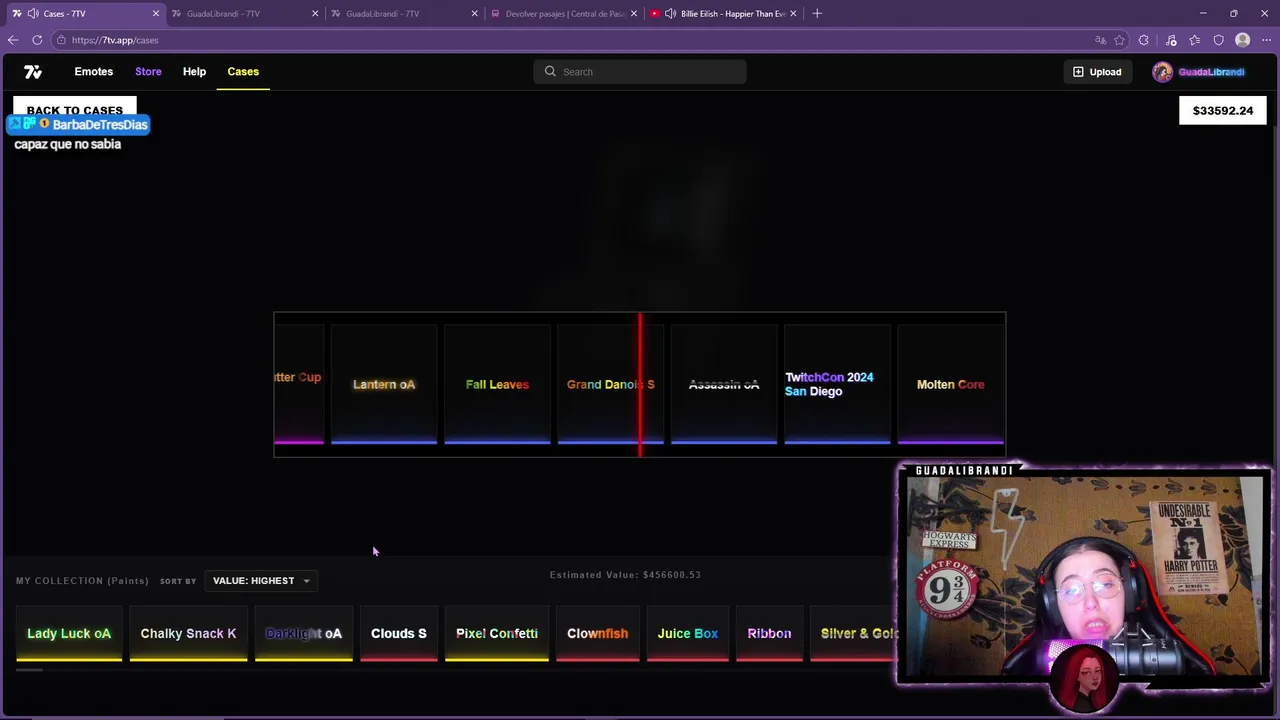Screen dimensions: 1280x720
Task: Reload the page with refresh icon
Action: (37, 40)
